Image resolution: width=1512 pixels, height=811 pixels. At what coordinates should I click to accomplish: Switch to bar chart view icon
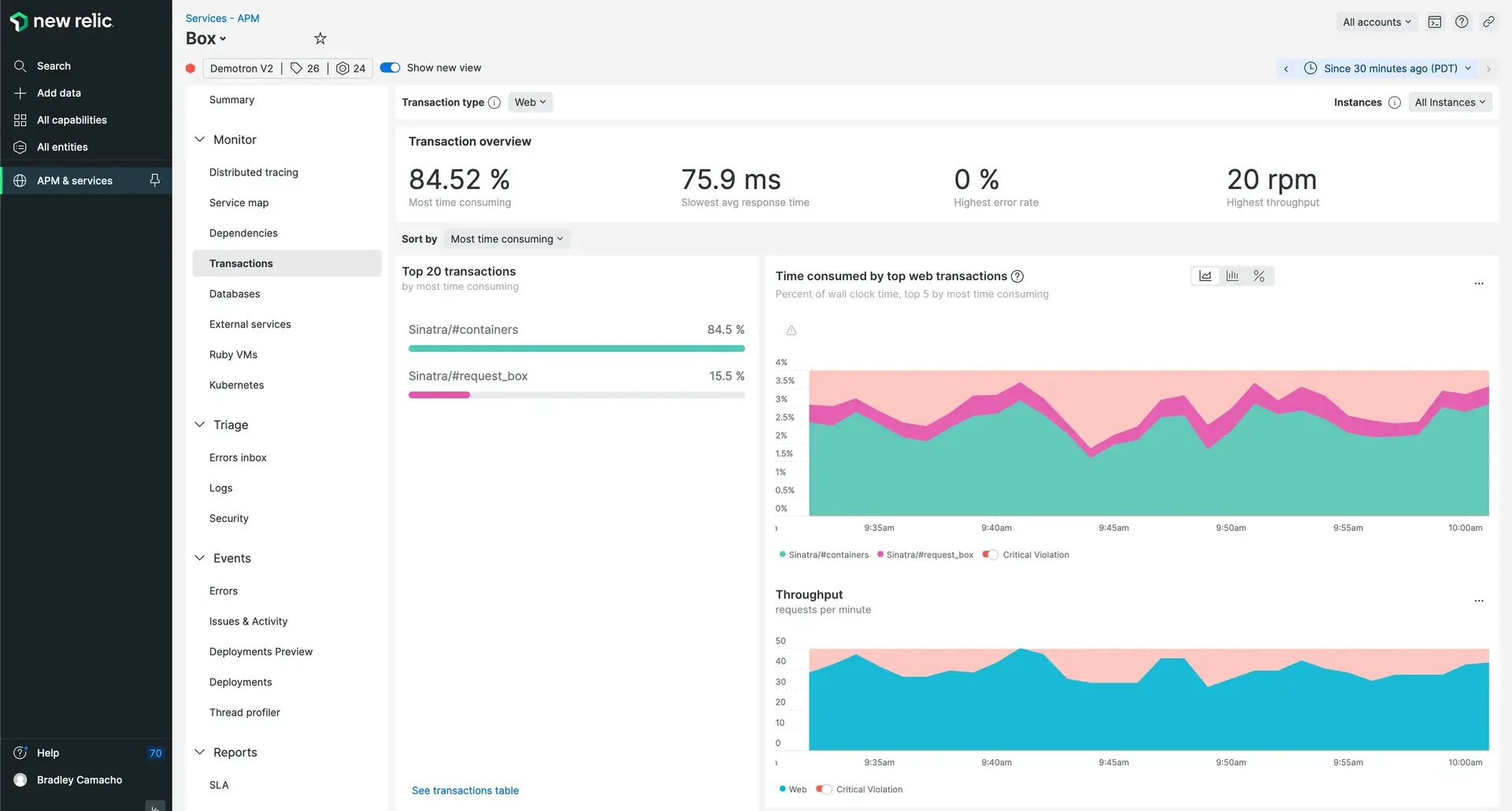coord(1232,276)
